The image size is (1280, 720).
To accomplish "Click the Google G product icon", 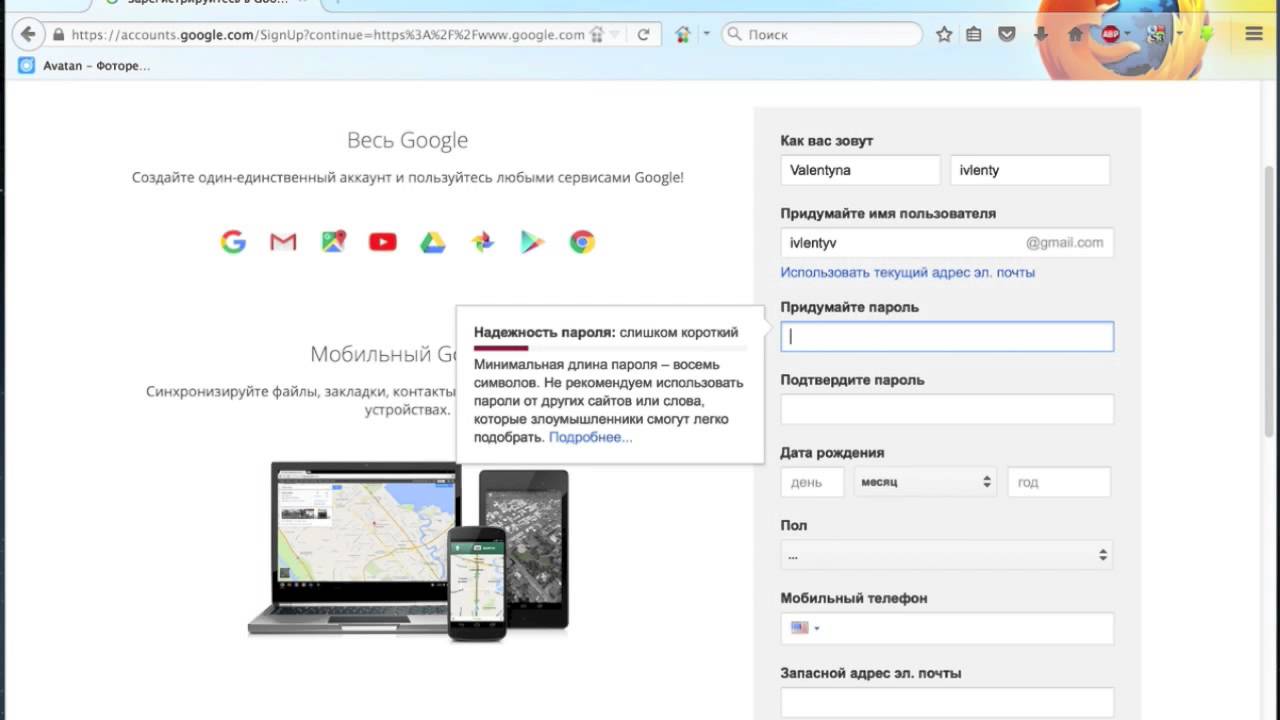I will [233, 242].
